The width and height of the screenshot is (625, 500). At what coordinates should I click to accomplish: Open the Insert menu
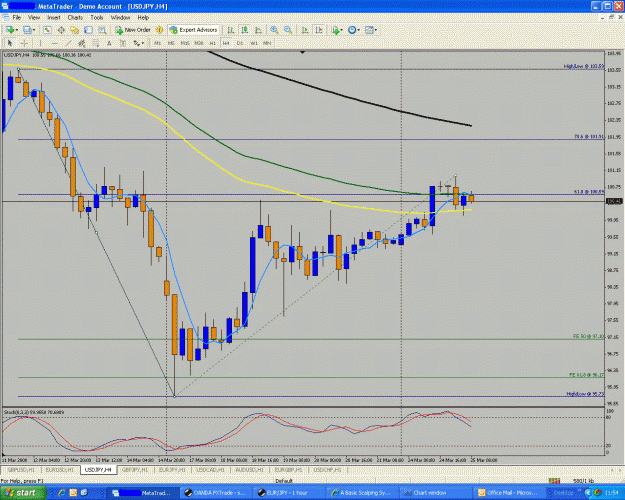54,18
